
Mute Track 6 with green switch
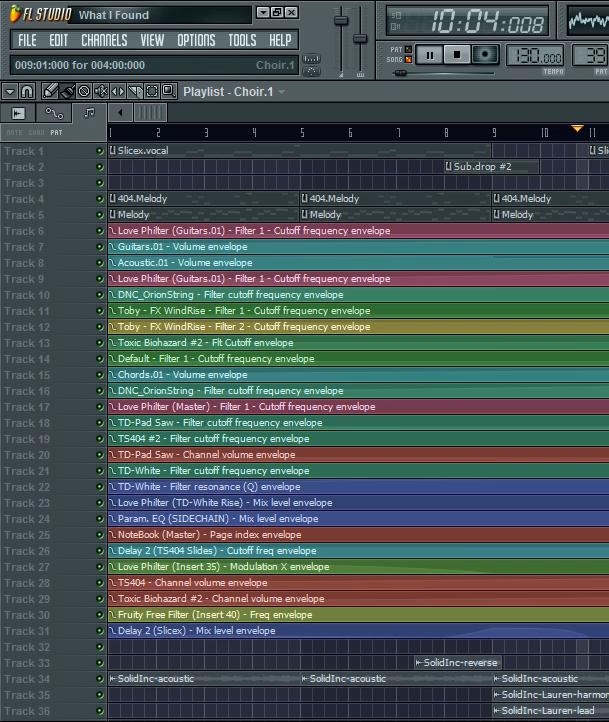99,231
